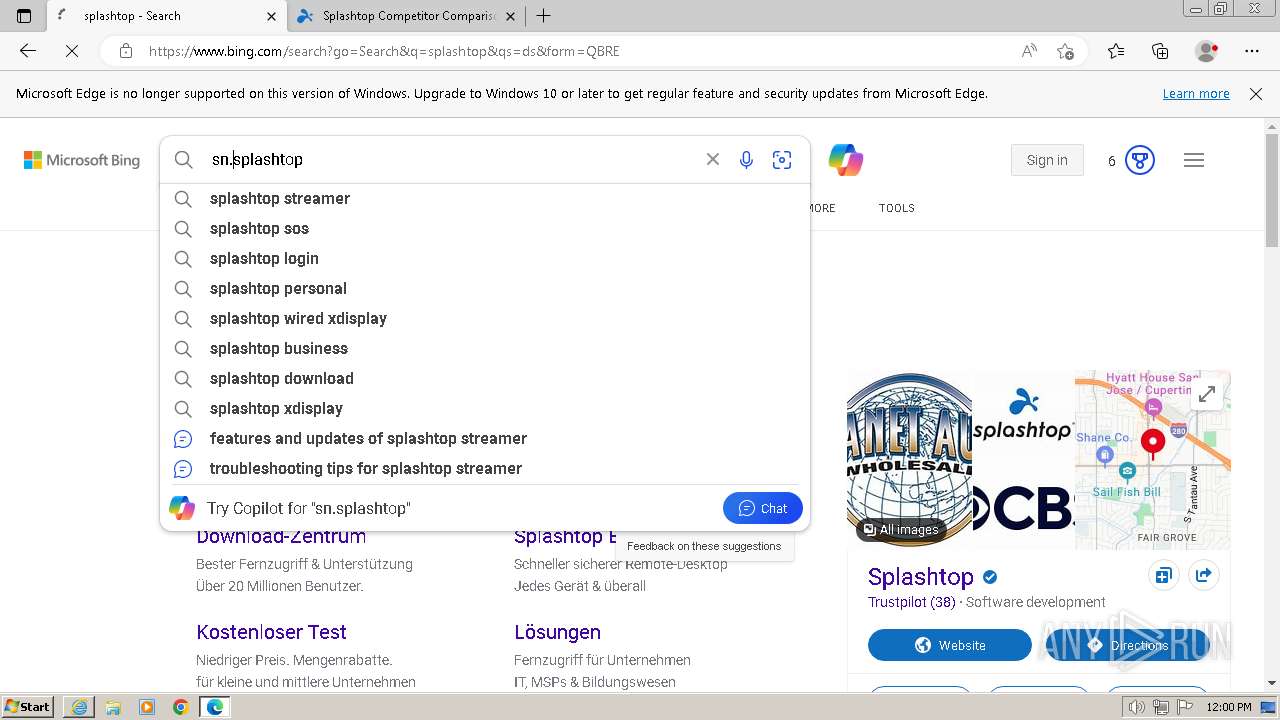
Task: Open Read aloud from the address bar
Action: tap(1029, 51)
